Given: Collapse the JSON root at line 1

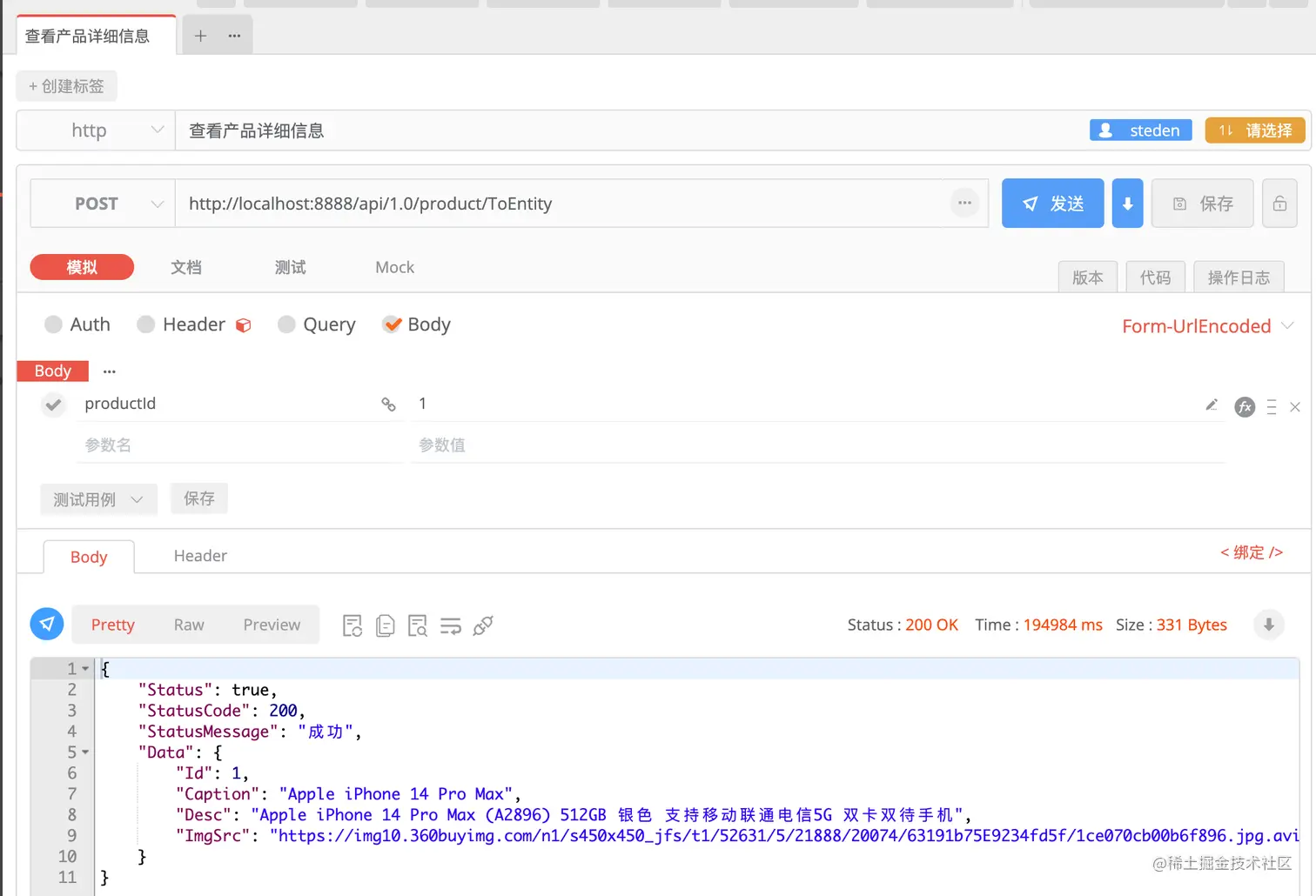Looking at the screenshot, I should click(85, 669).
